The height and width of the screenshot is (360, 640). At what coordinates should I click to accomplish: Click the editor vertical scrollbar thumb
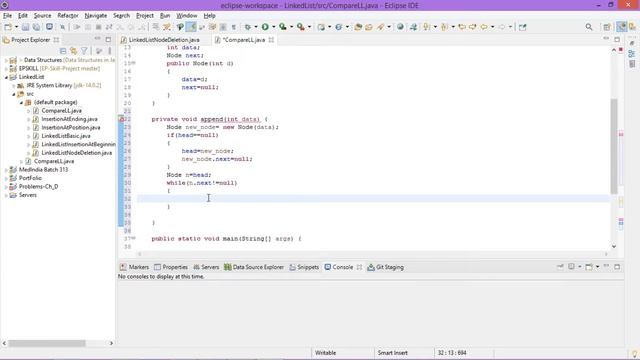pos(614,146)
